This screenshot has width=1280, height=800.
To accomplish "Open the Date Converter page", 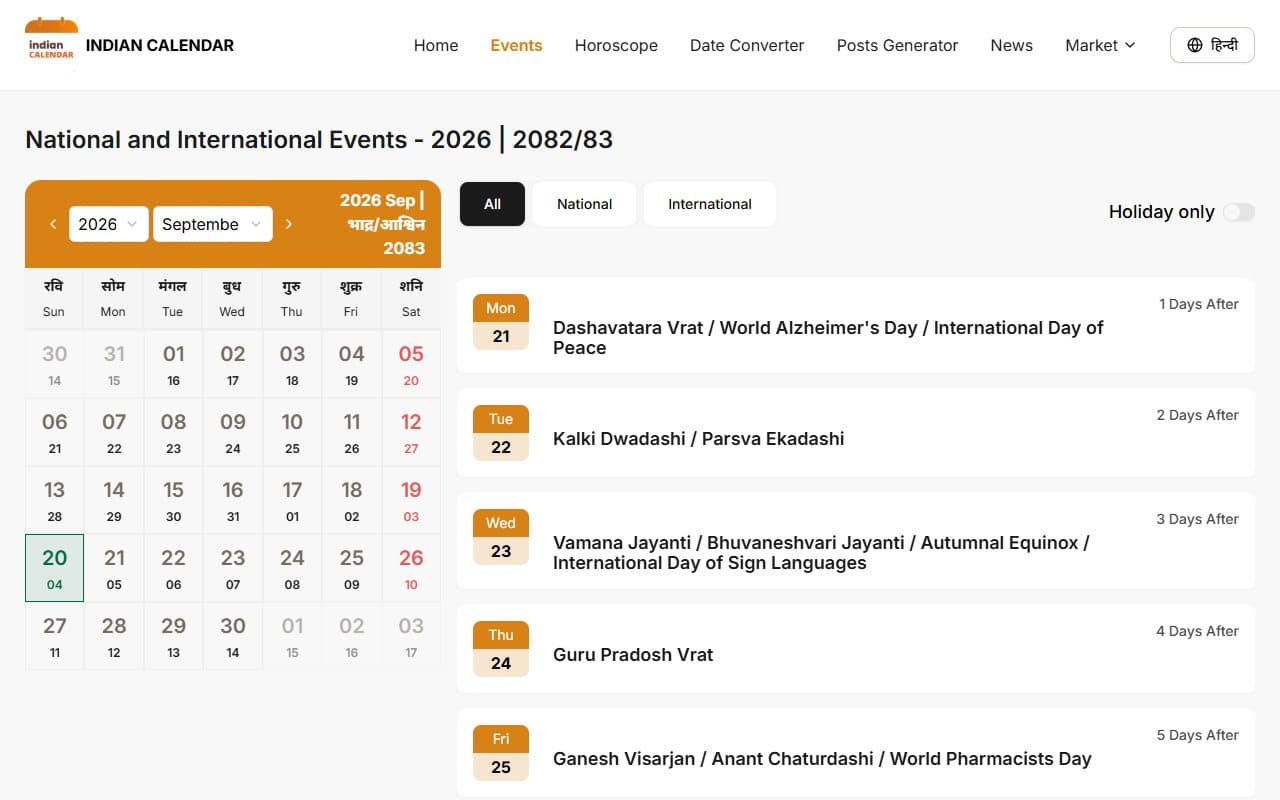I will pos(747,45).
